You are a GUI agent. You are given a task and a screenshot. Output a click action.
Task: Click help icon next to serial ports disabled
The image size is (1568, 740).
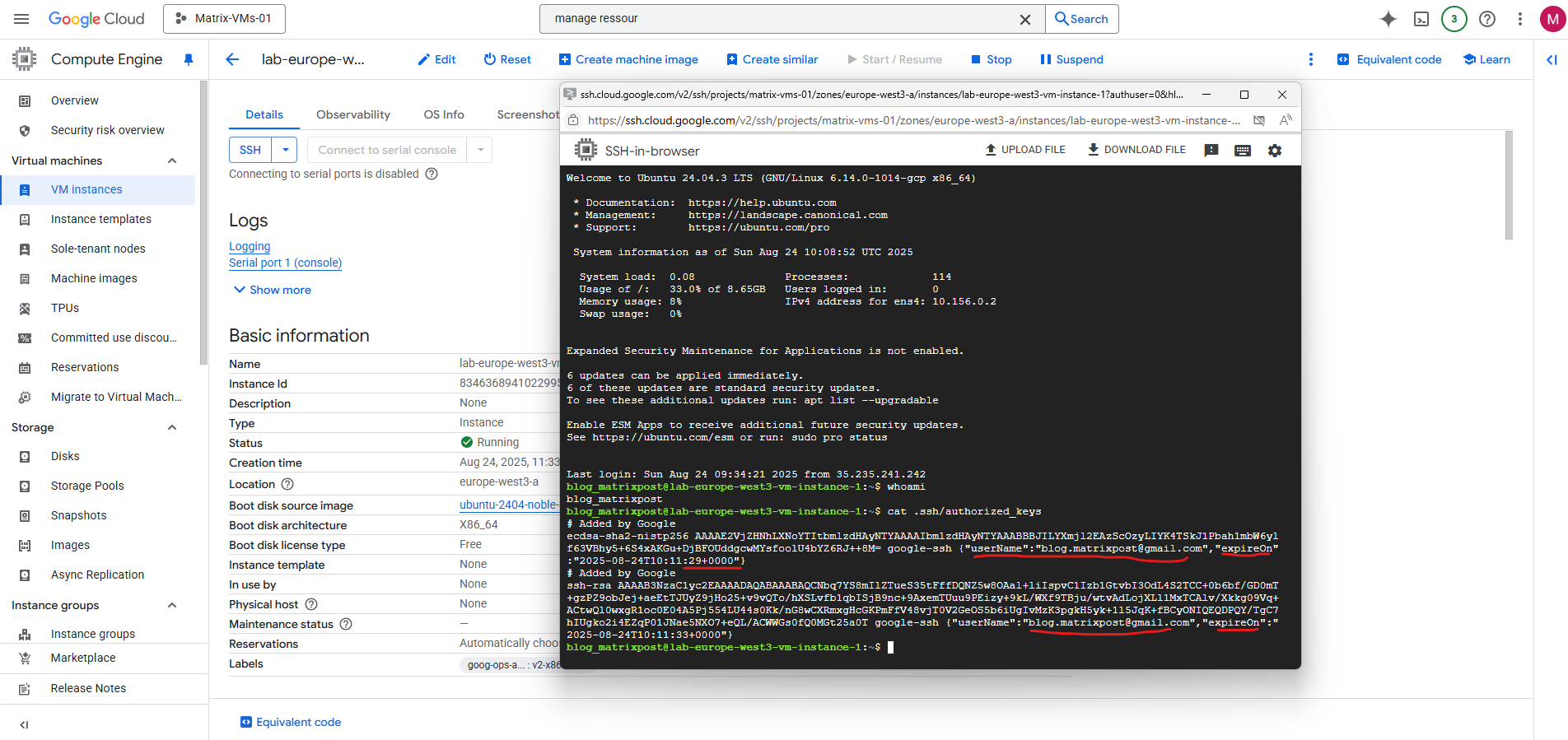click(x=432, y=174)
